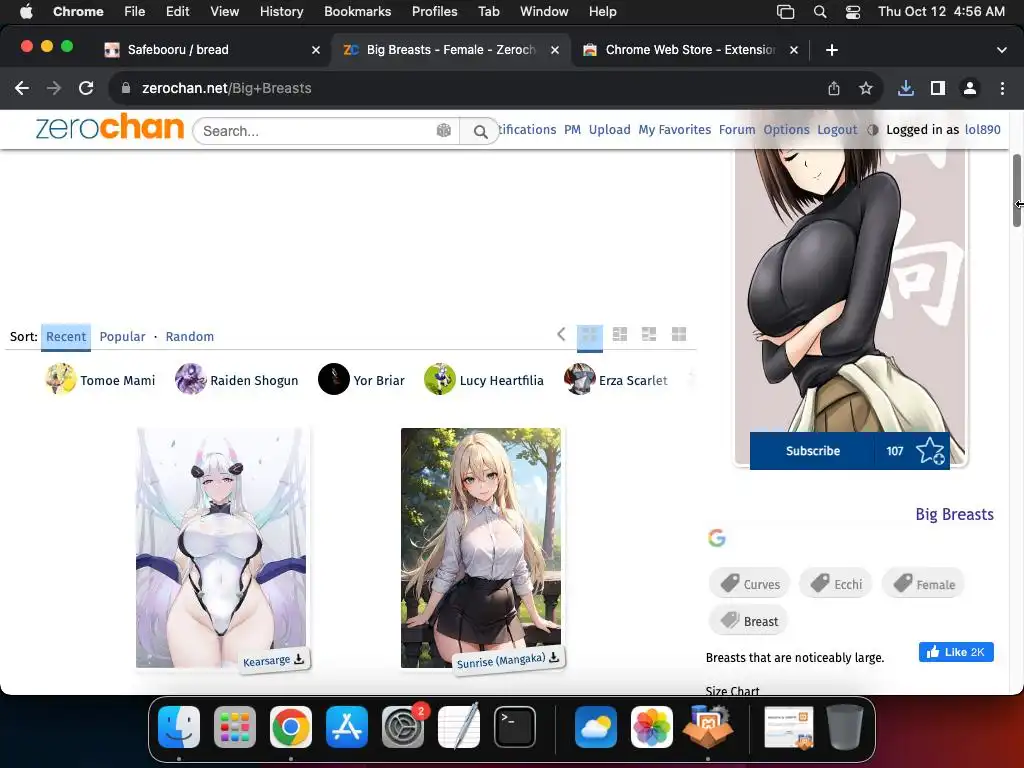
Task: Click the search magnifier button
Action: point(480,131)
